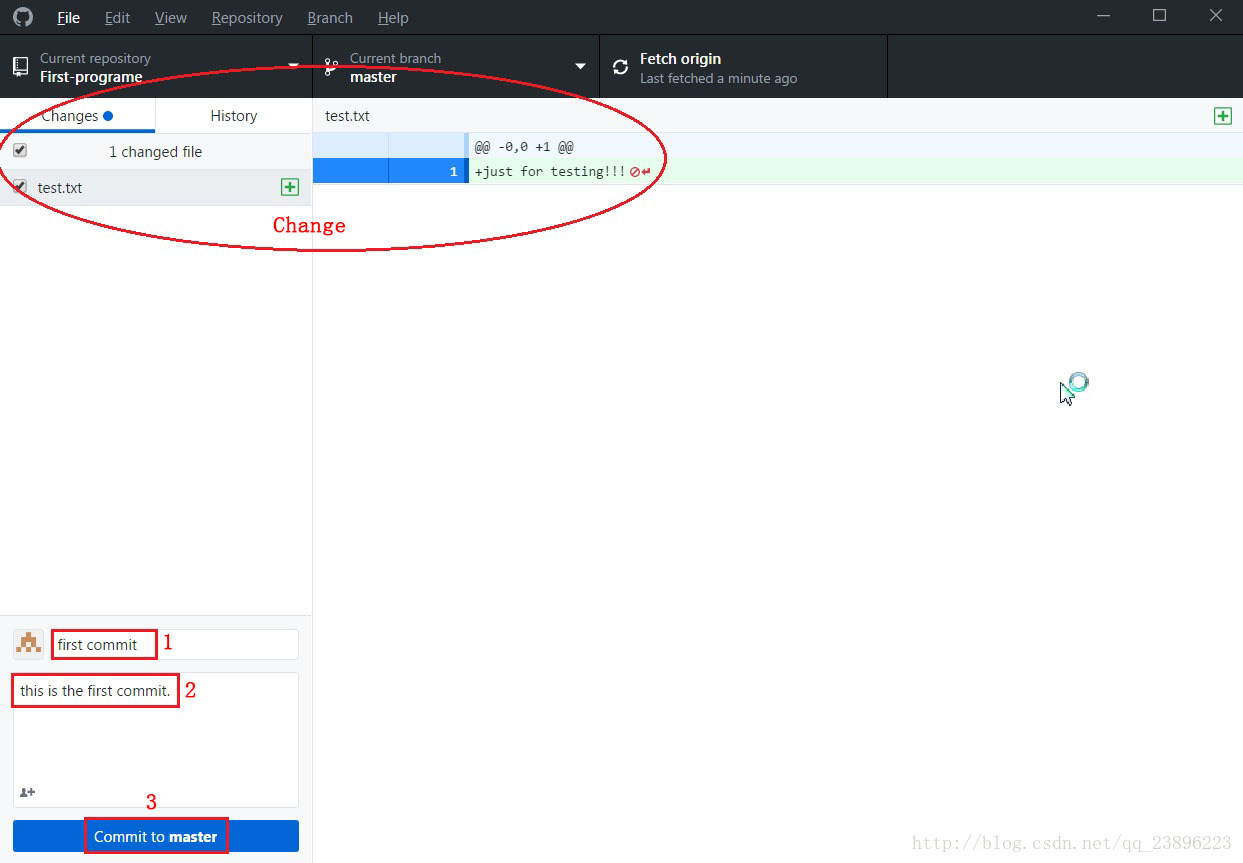Open the Repository menu
Image resolution: width=1243 pixels, height=863 pixels.
(x=247, y=18)
